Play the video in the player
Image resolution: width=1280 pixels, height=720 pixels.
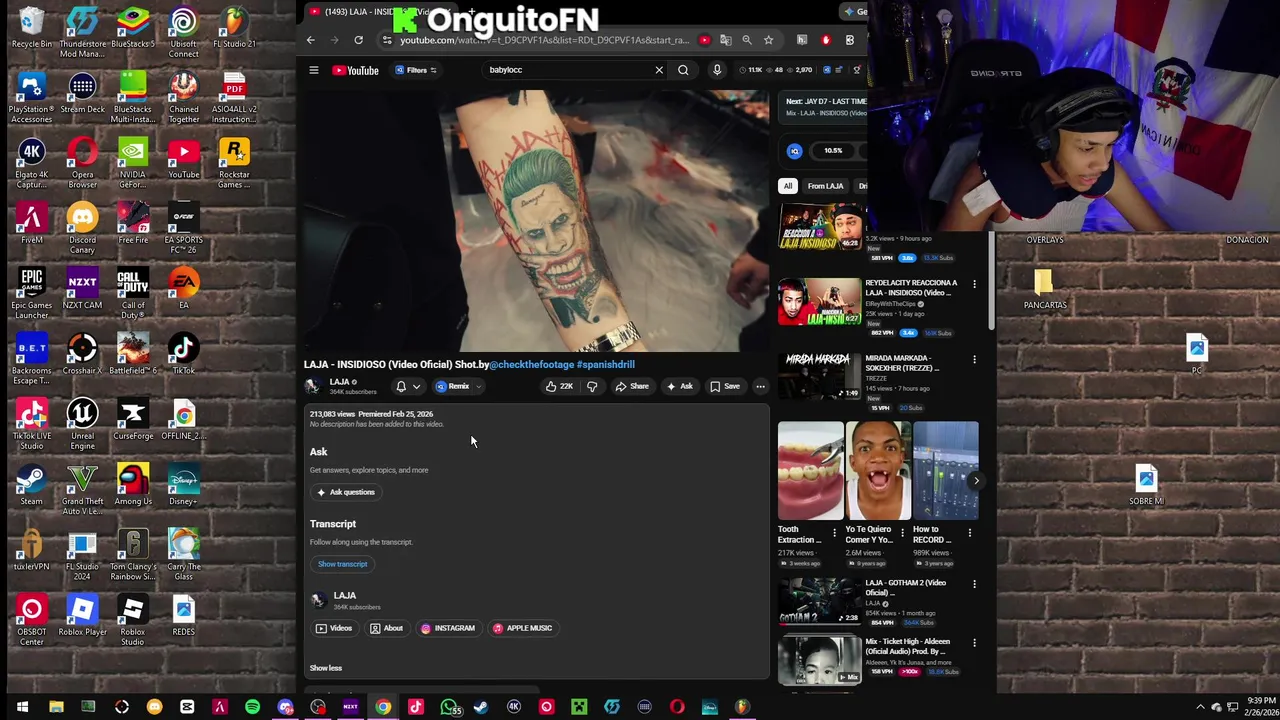coord(537,220)
